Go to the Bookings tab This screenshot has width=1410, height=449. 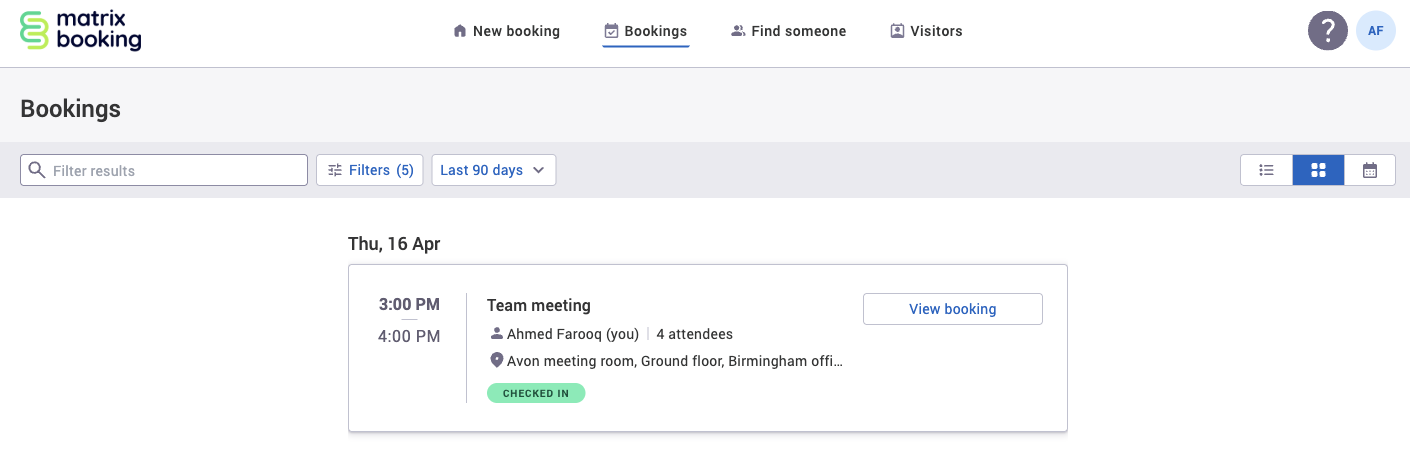pyautogui.click(x=646, y=31)
